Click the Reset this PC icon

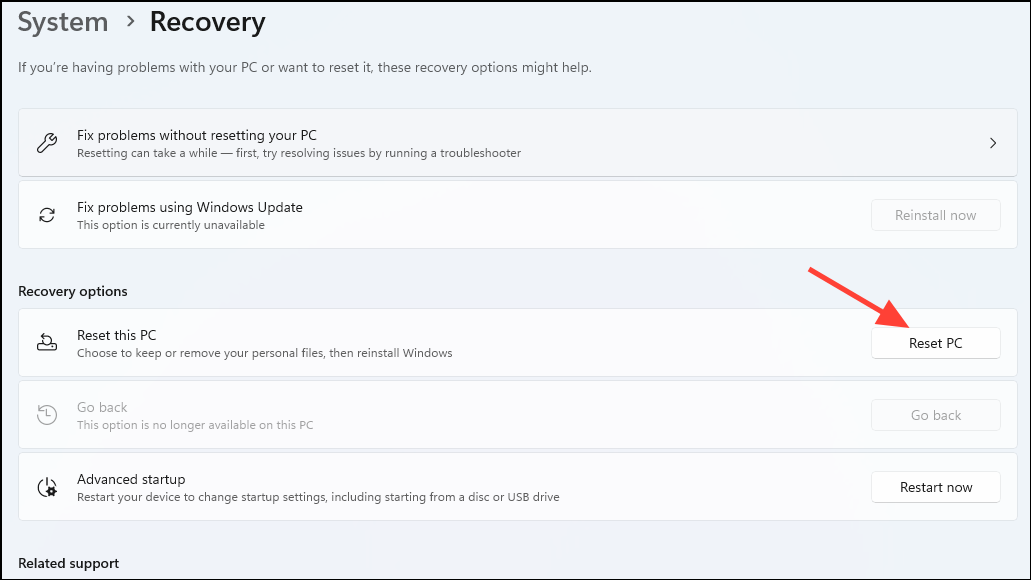coord(47,343)
